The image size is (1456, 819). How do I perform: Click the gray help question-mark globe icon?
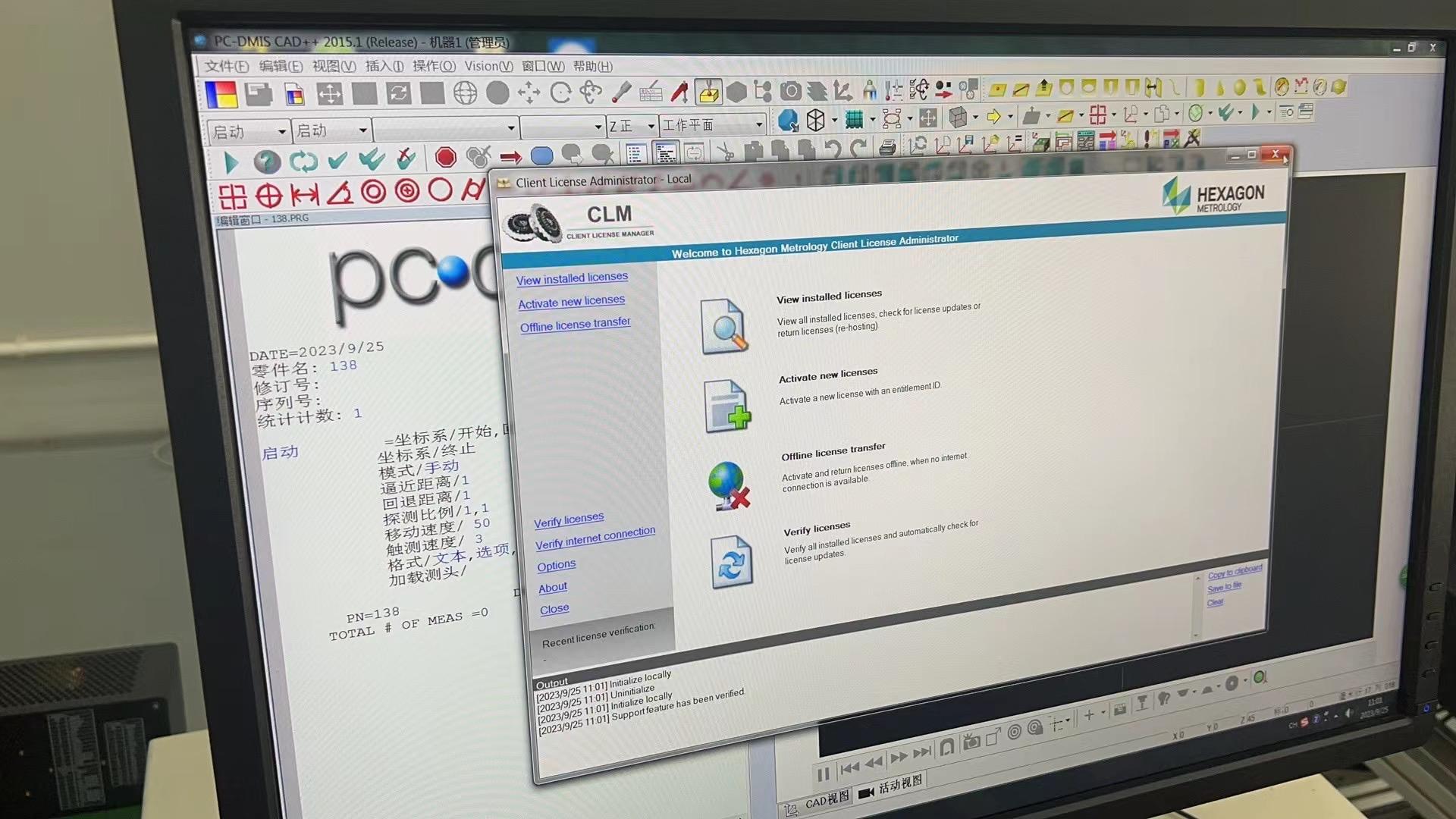[267, 162]
